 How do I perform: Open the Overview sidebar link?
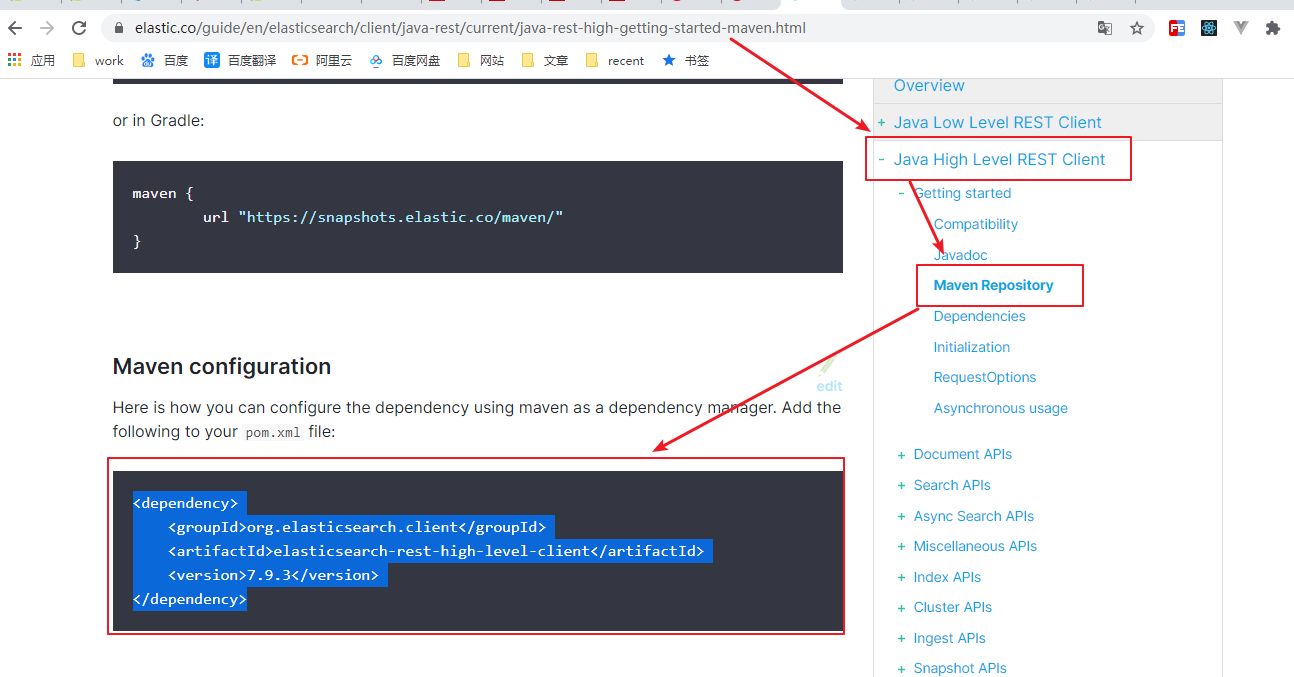(x=929, y=86)
